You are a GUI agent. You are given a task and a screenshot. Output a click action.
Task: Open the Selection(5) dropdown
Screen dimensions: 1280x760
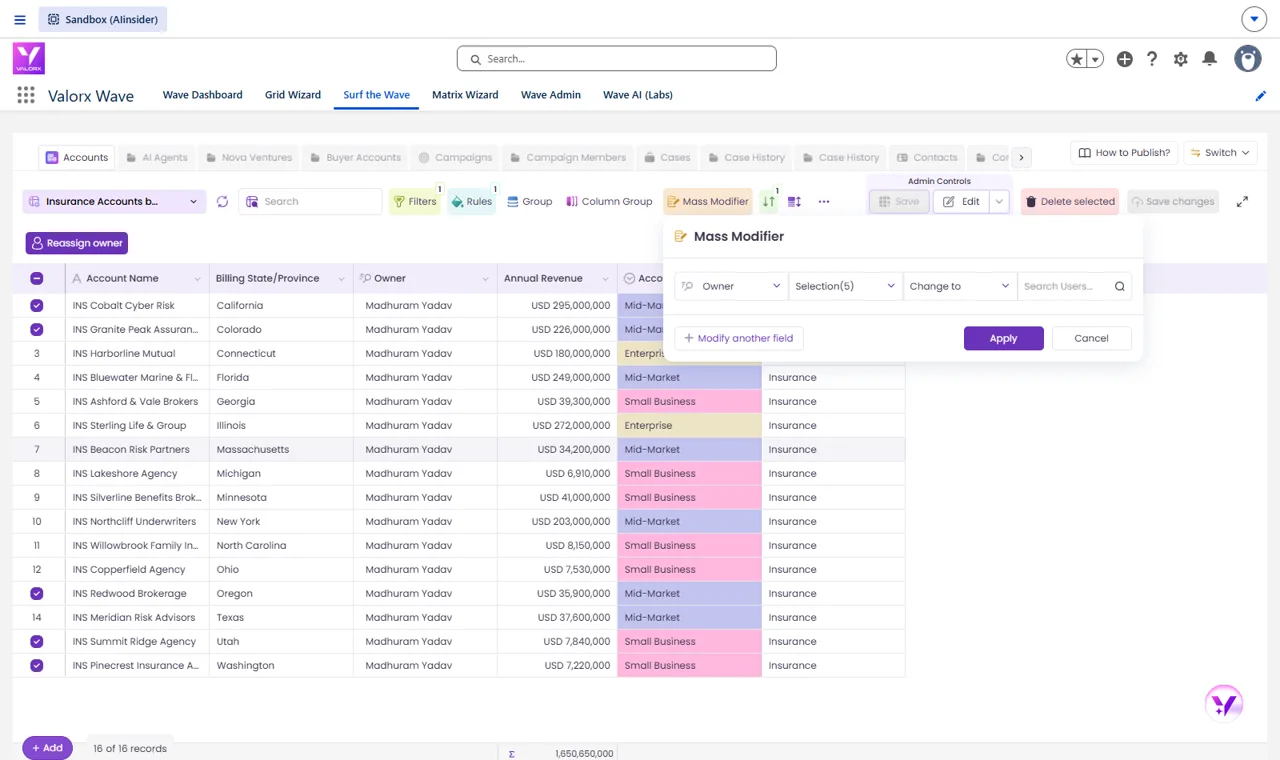click(x=845, y=286)
